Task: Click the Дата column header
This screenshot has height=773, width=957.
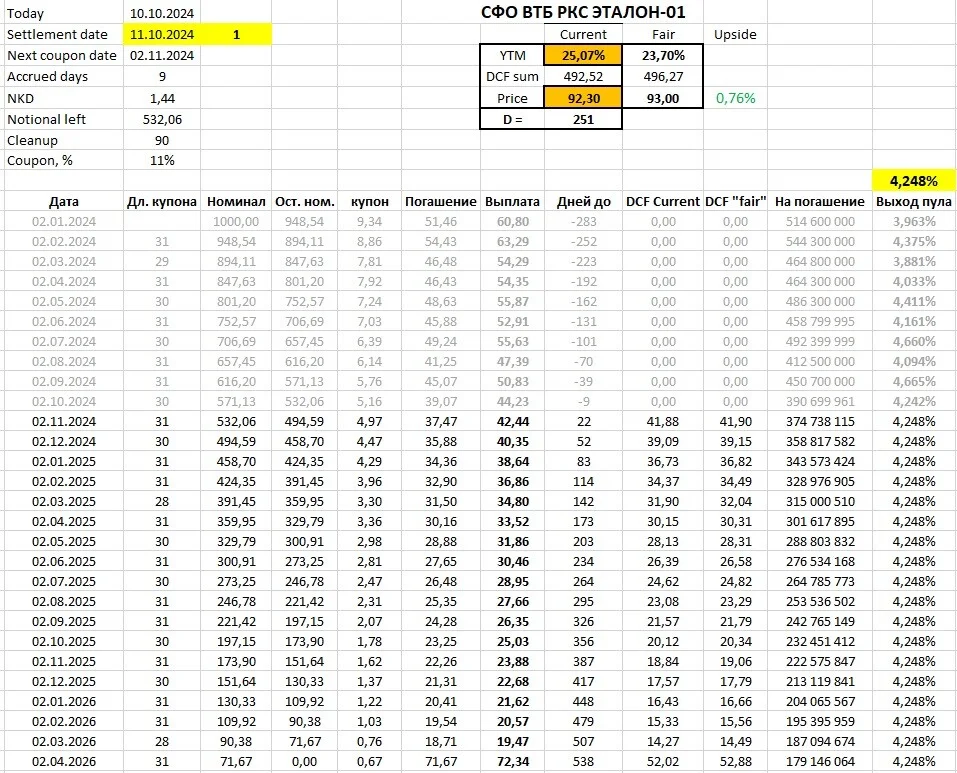Action: [64, 202]
